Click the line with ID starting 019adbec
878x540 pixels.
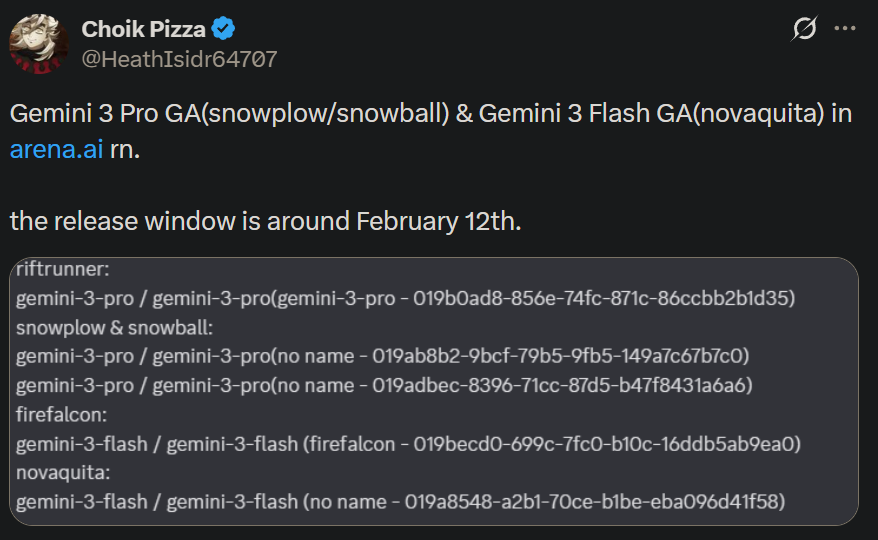(x=385, y=385)
